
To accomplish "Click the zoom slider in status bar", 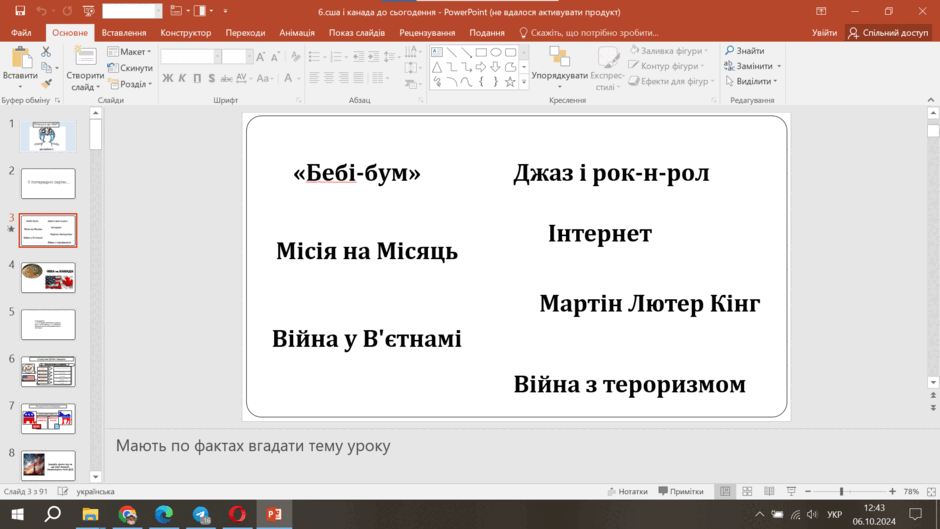I will pos(849,491).
